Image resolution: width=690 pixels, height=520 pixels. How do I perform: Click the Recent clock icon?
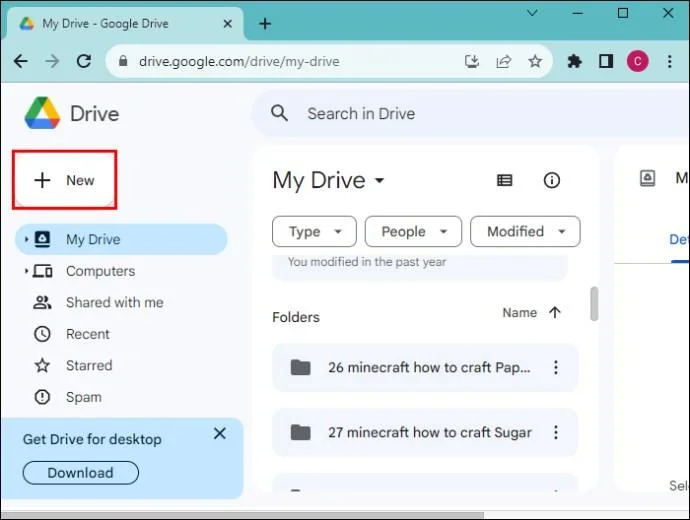[42, 334]
